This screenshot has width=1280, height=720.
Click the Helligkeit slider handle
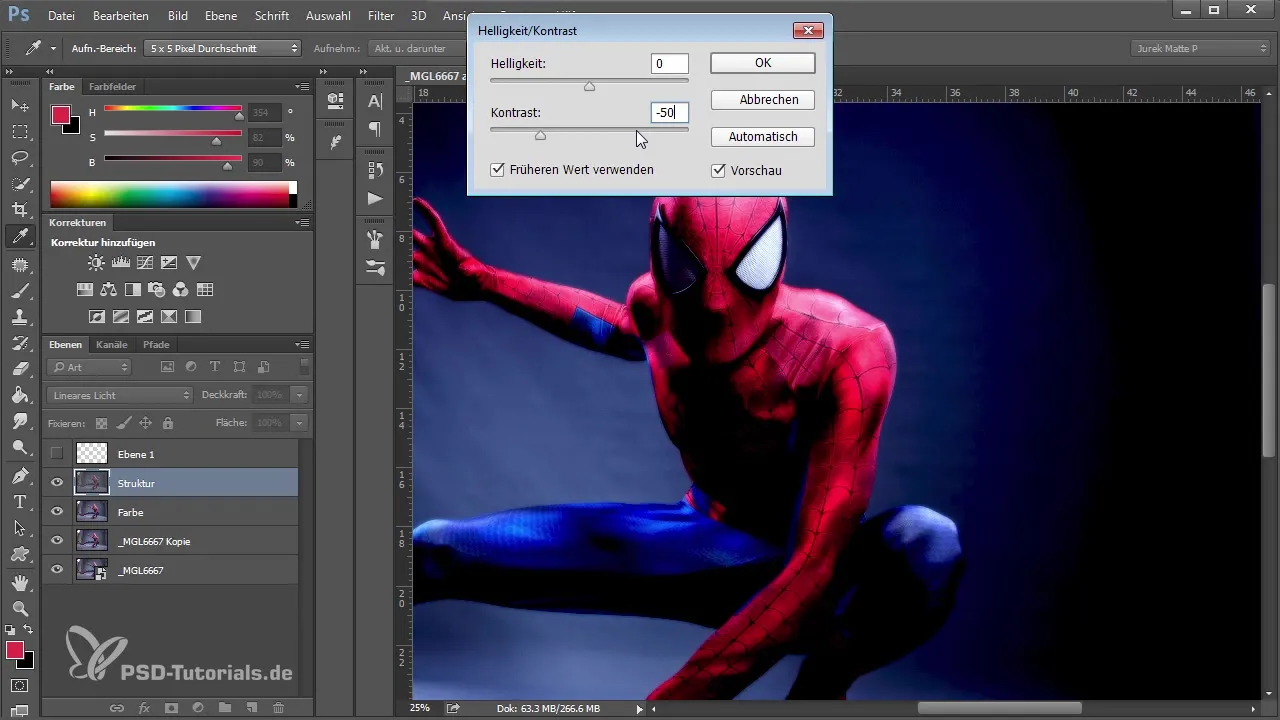589,87
